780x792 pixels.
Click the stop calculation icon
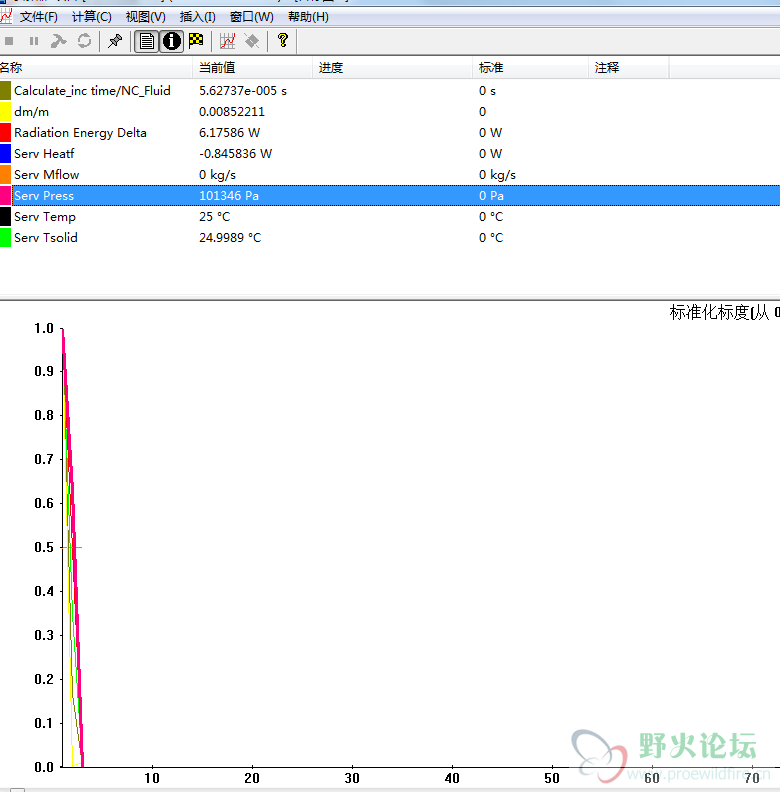click(10, 41)
